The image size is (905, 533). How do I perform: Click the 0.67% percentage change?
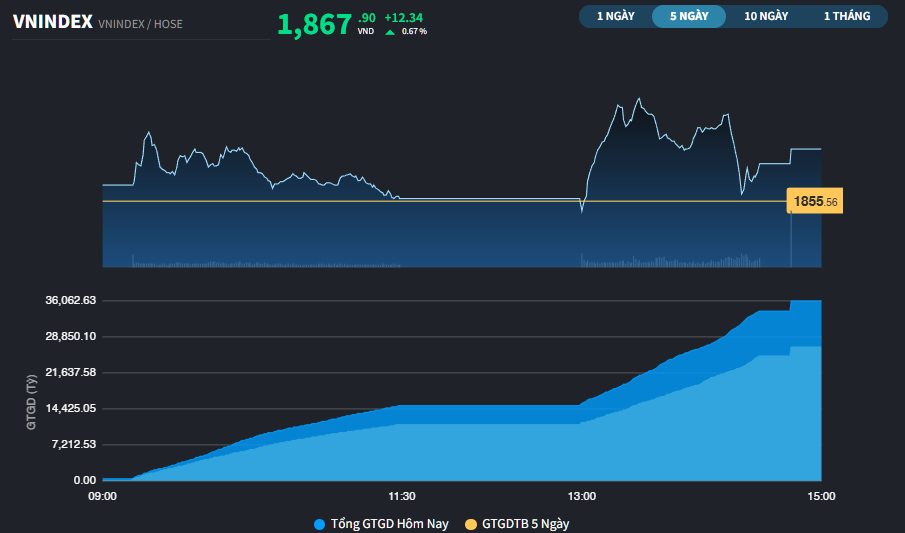[414, 32]
